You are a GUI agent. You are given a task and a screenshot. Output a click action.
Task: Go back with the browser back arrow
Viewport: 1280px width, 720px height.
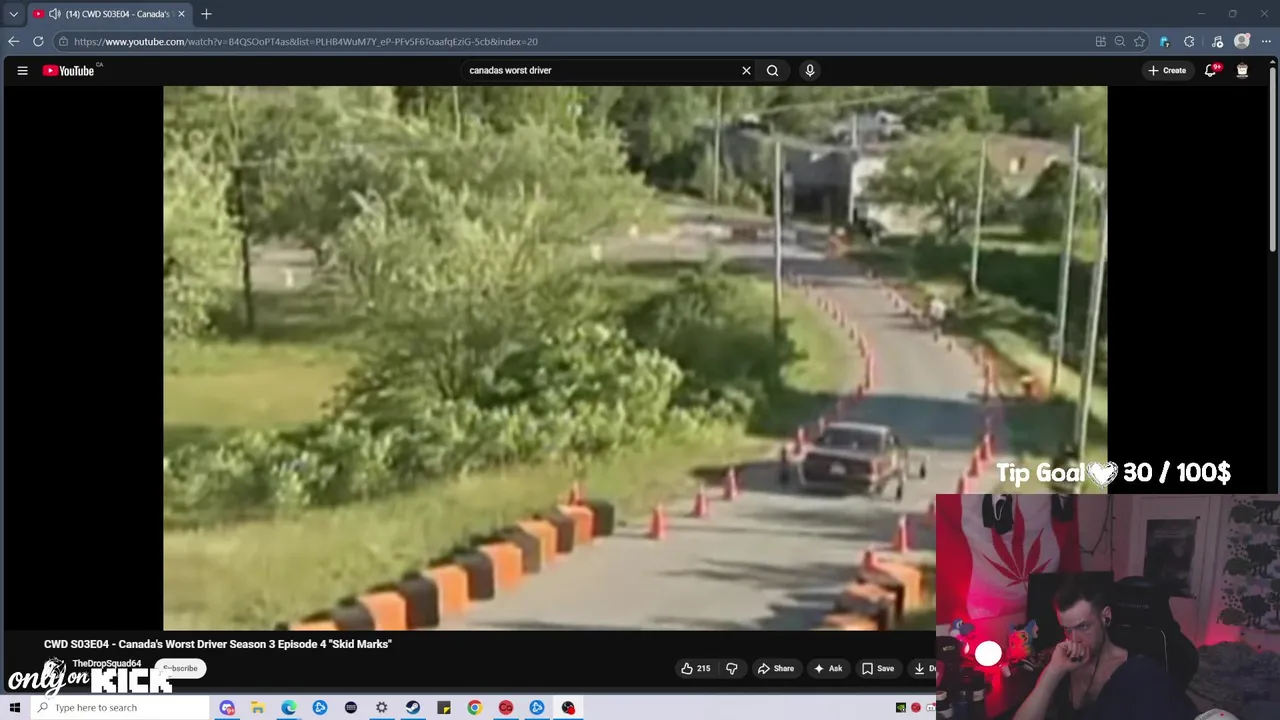(x=13, y=41)
